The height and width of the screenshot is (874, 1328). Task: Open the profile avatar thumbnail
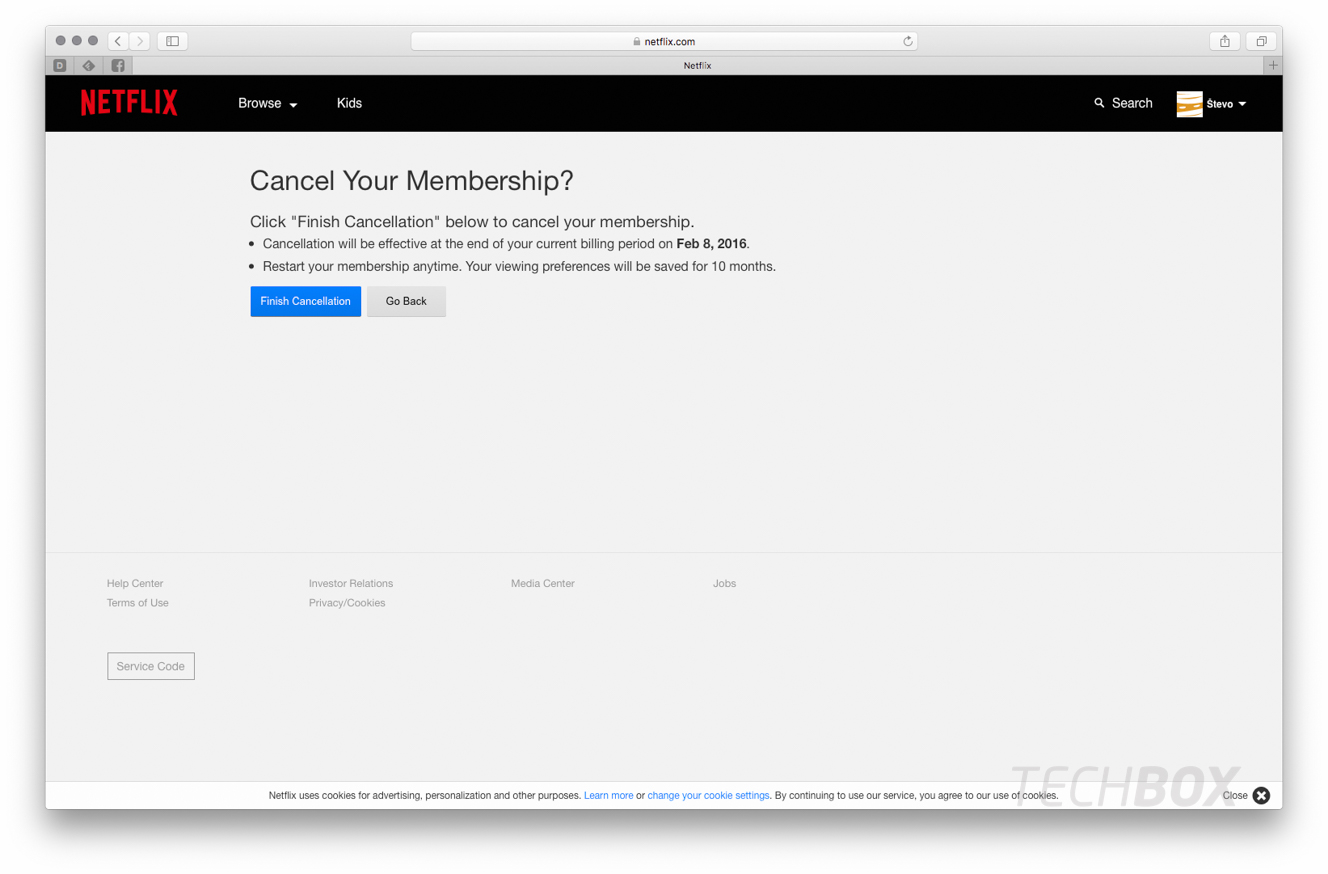click(1189, 104)
